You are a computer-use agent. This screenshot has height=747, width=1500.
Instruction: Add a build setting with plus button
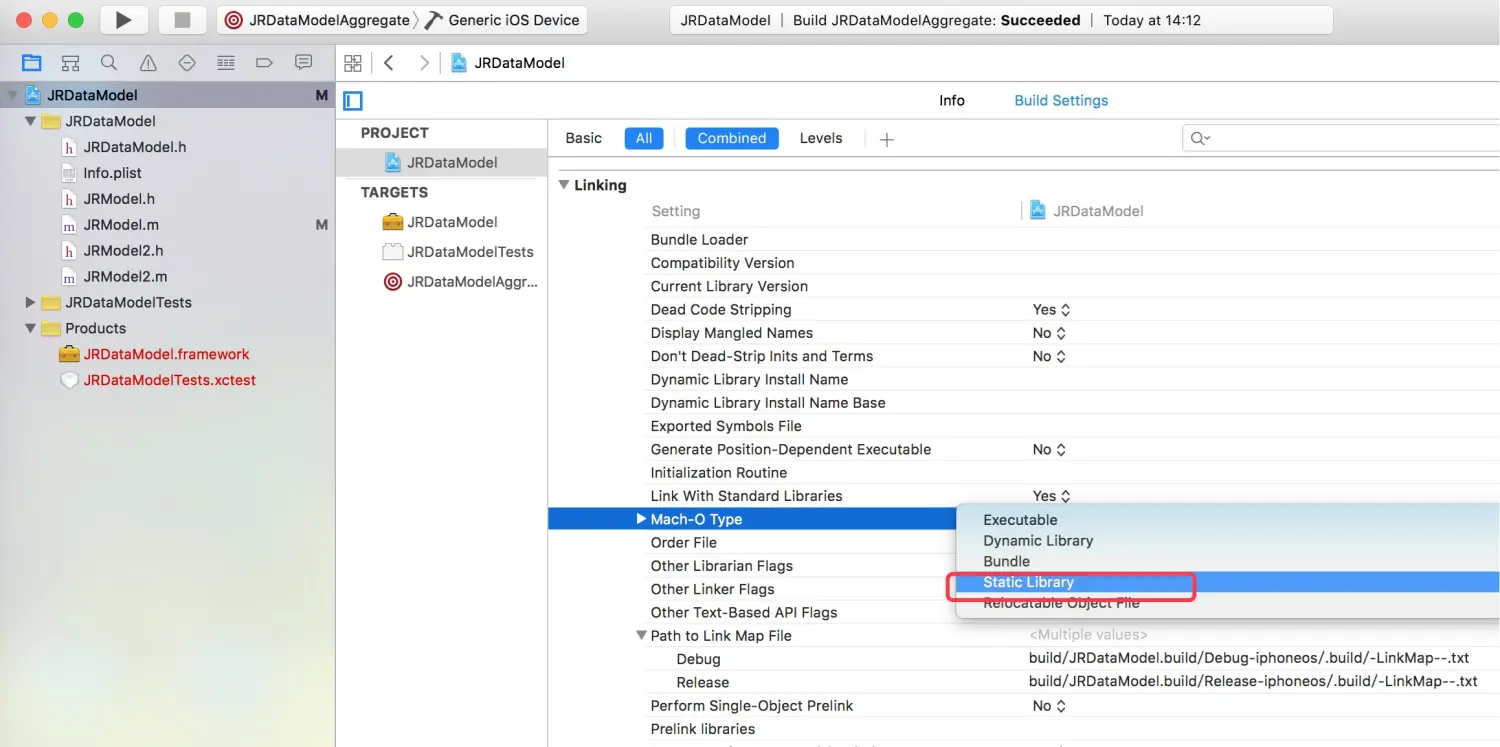[x=886, y=139]
